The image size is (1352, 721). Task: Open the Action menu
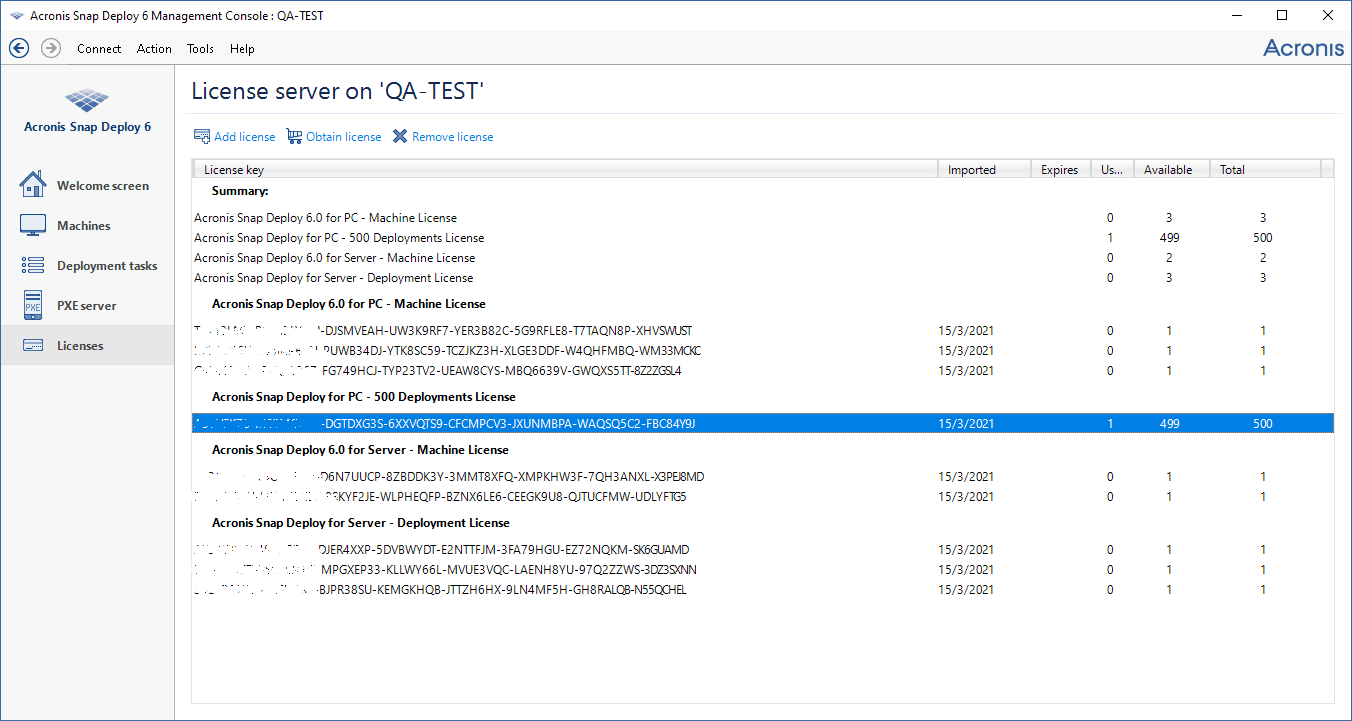[x=154, y=49]
